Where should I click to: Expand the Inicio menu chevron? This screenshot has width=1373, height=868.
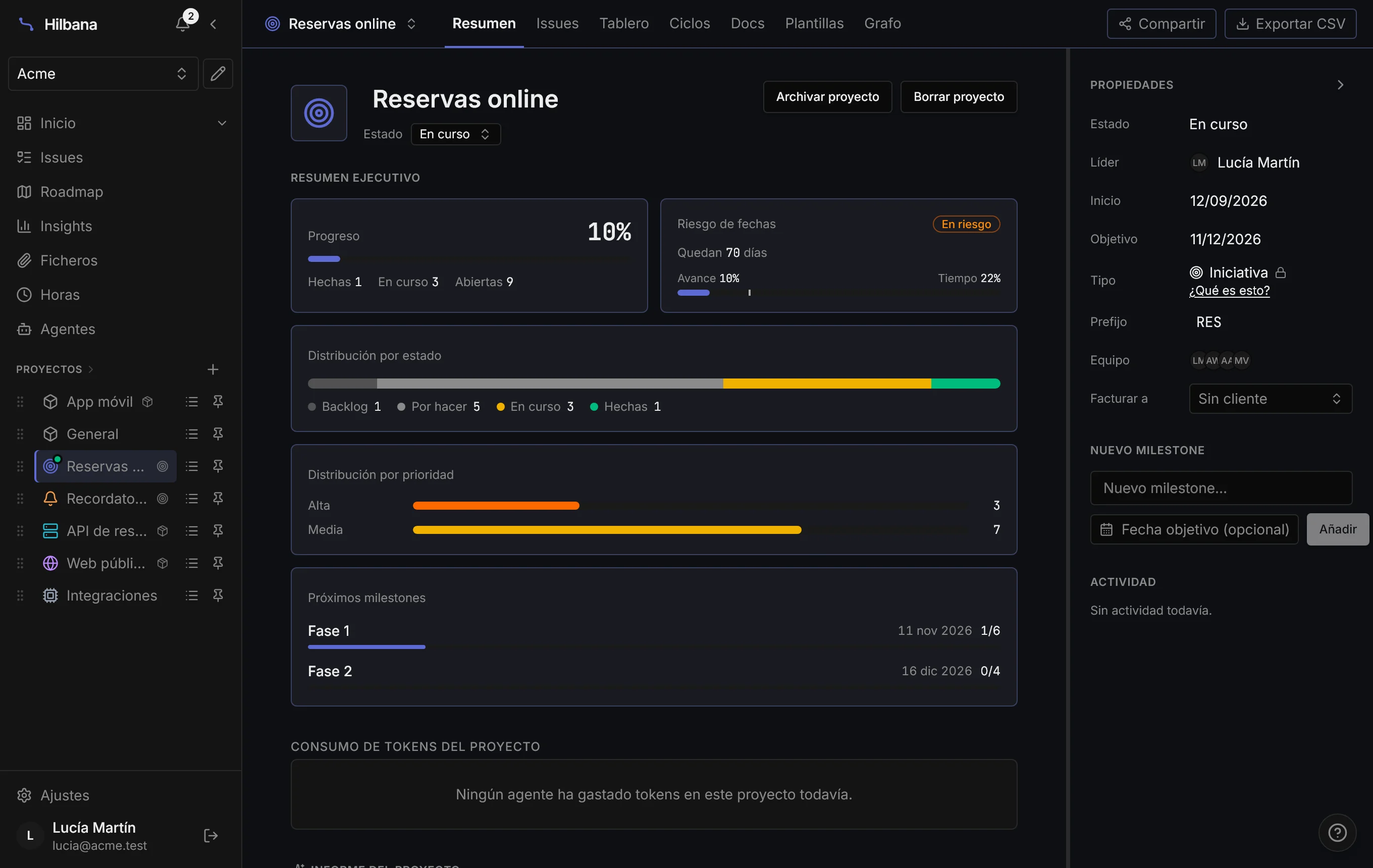pyautogui.click(x=222, y=123)
